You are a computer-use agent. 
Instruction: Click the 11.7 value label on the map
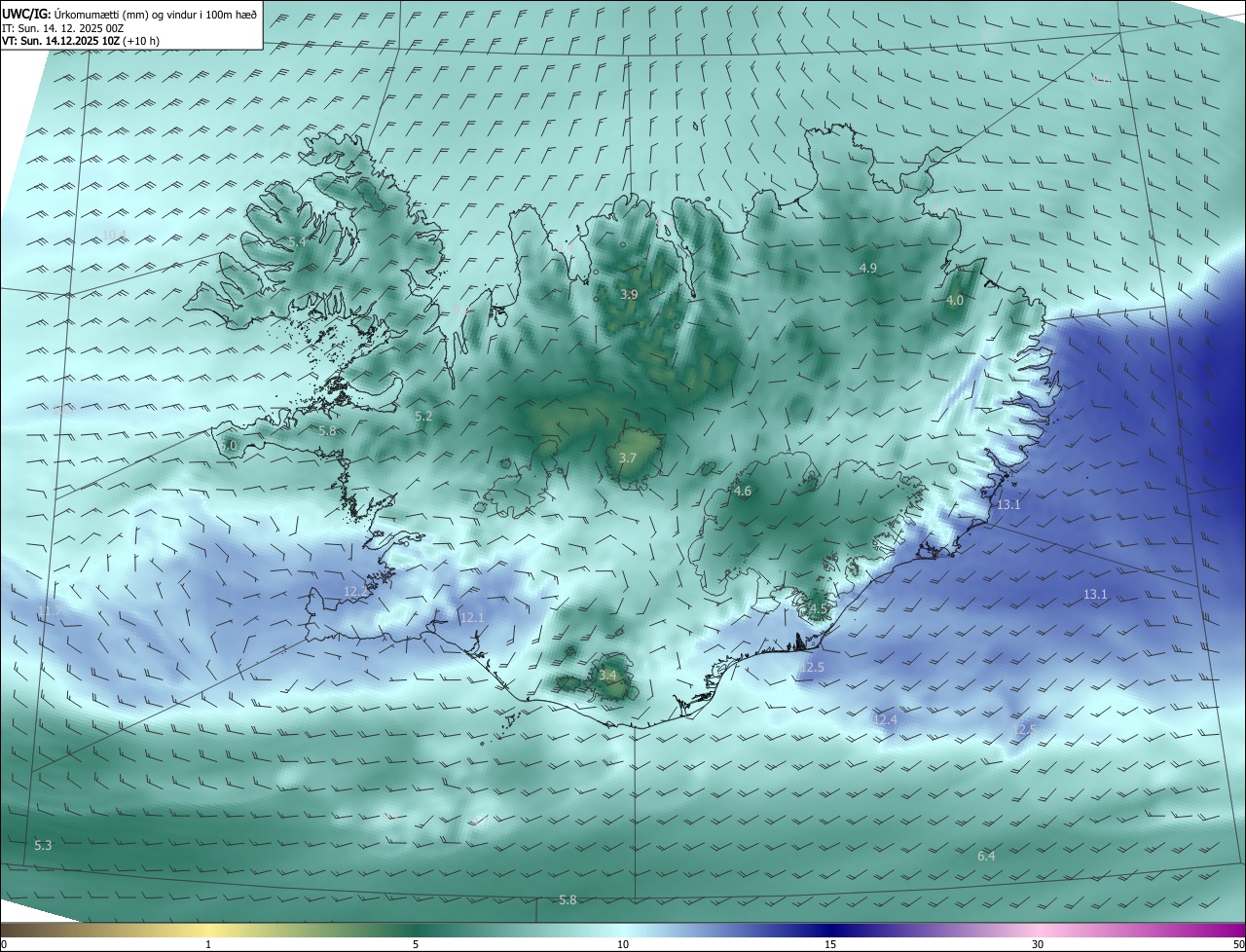coord(50,611)
